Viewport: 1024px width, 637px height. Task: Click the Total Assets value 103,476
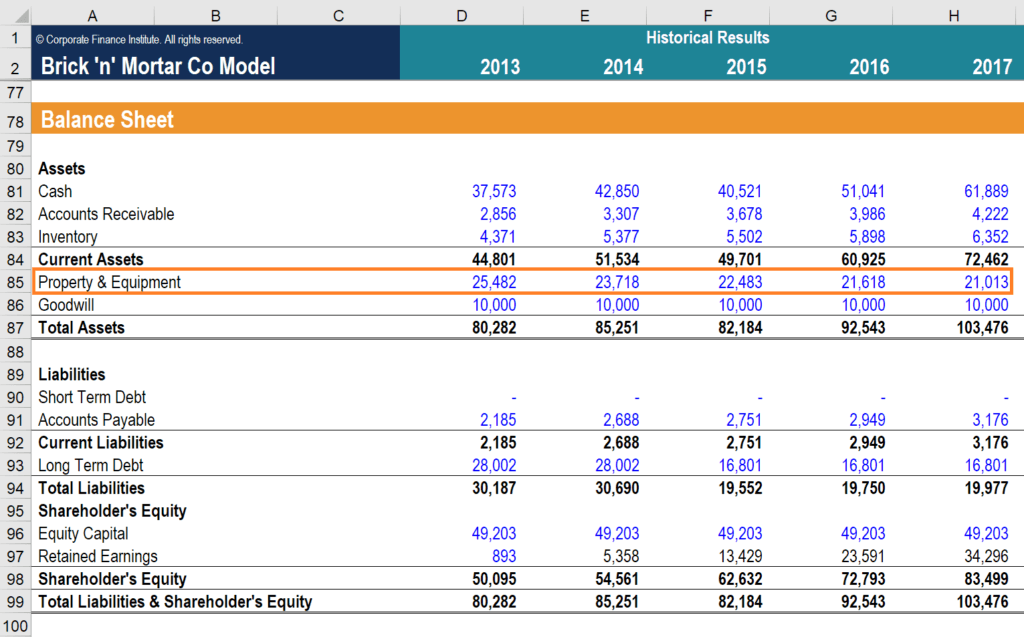point(984,327)
